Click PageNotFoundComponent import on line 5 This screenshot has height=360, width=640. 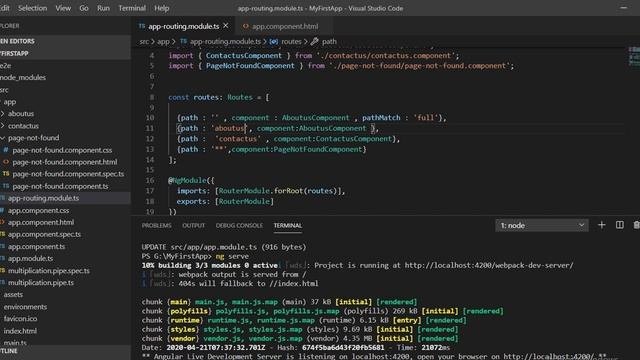pos(250,66)
